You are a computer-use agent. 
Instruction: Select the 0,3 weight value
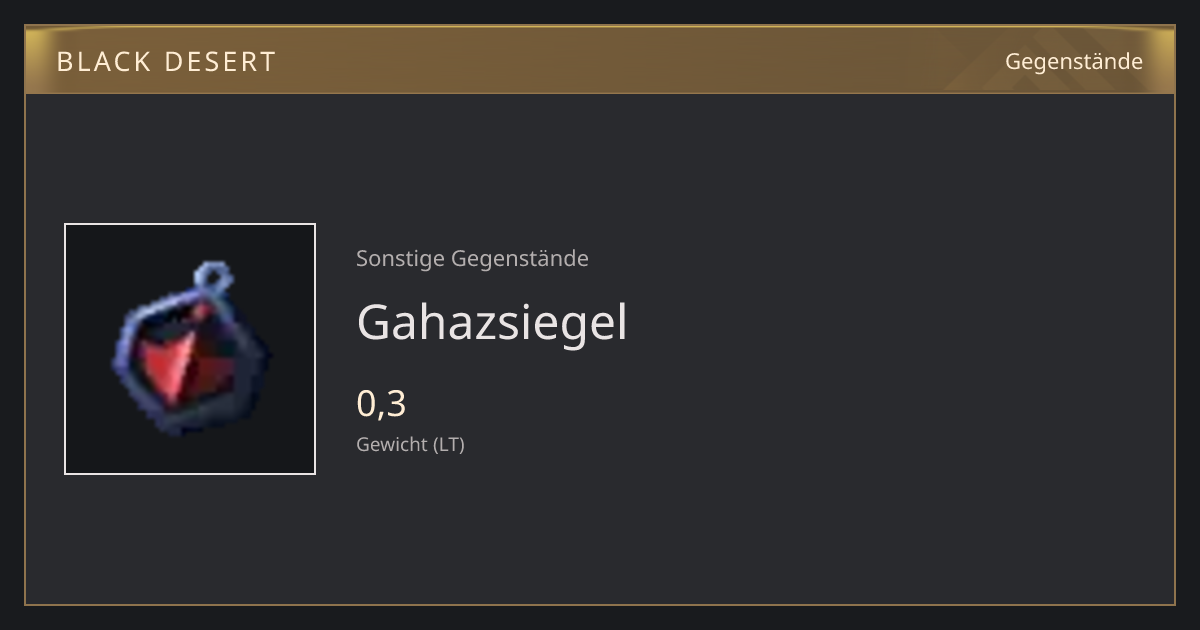pos(381,404)
